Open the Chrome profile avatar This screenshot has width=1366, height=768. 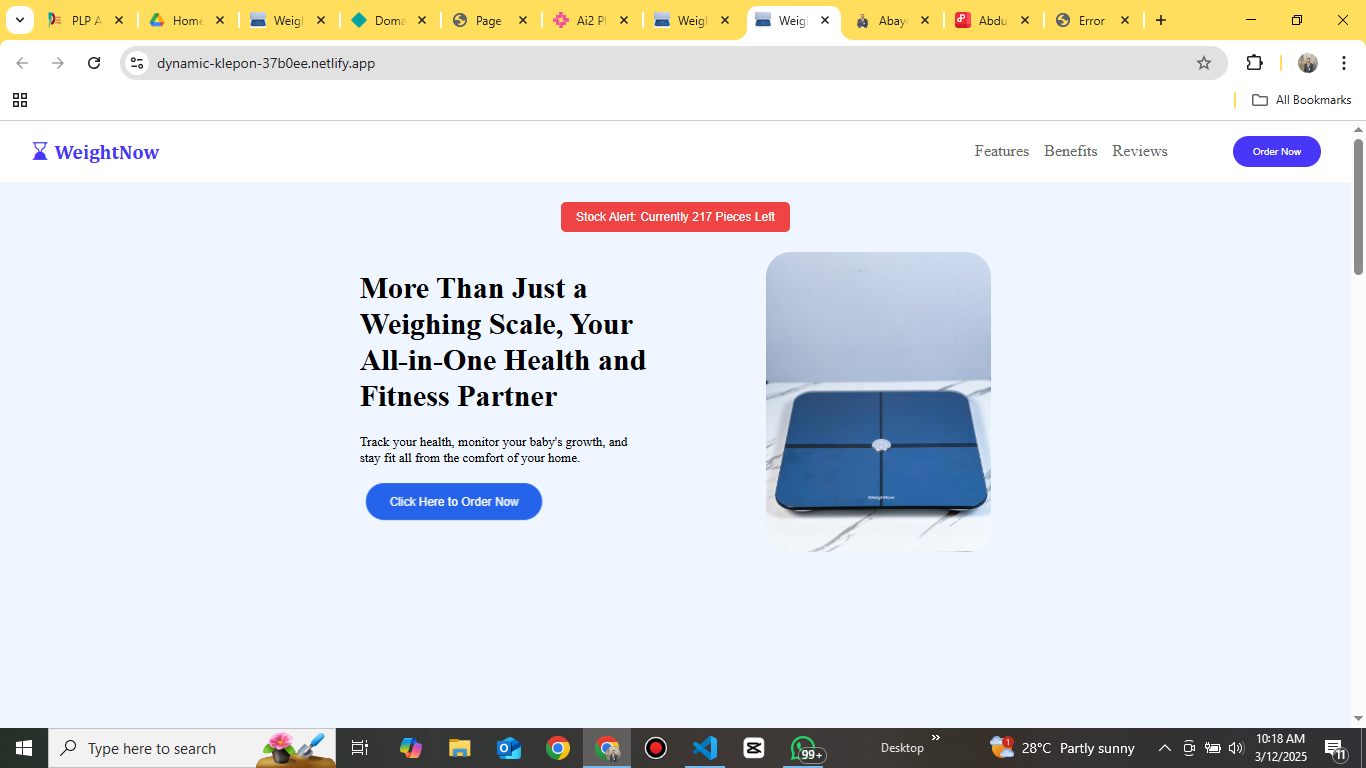[x=1308, y=63]
